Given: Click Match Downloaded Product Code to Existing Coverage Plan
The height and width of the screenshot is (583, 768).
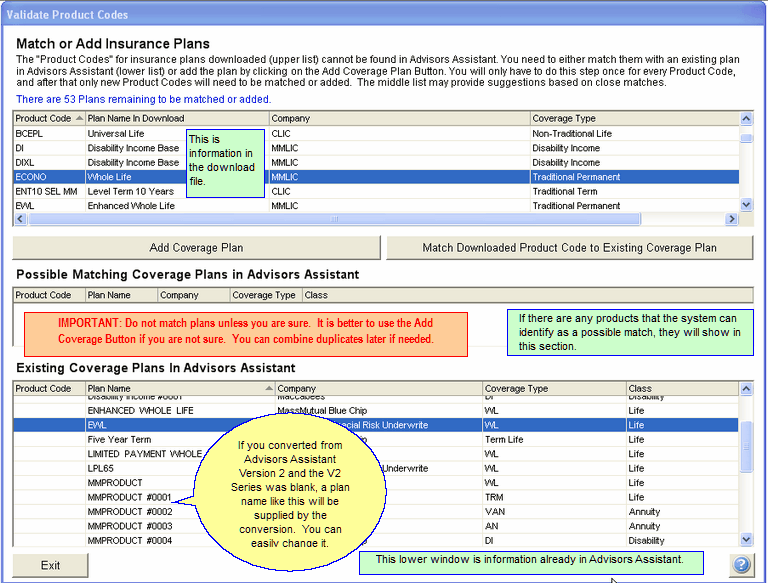Looking at the screenshot, I should click(x=569, y=248).
